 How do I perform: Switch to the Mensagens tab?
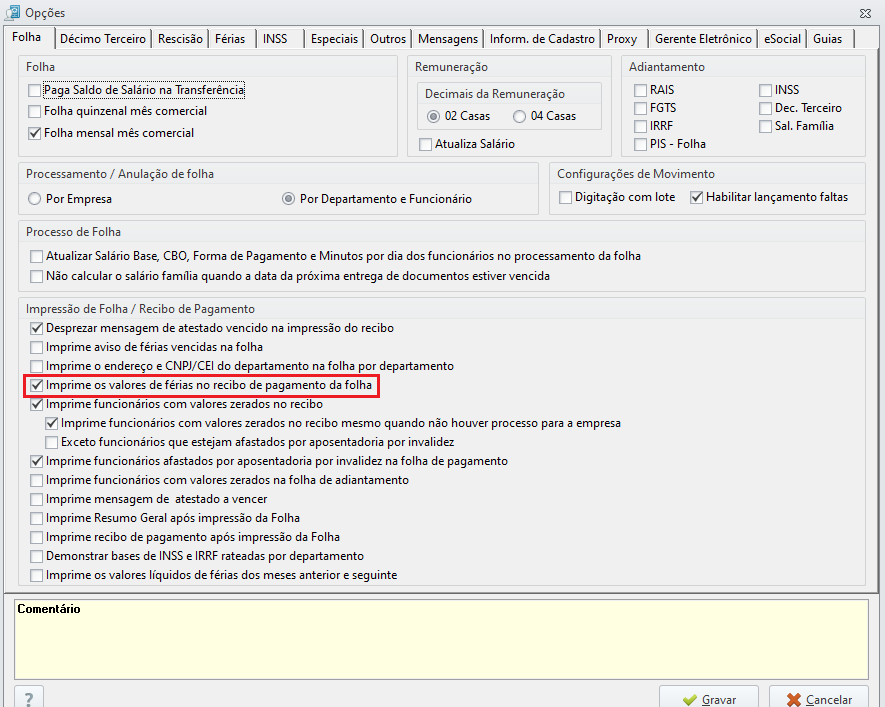click(448, 39)
